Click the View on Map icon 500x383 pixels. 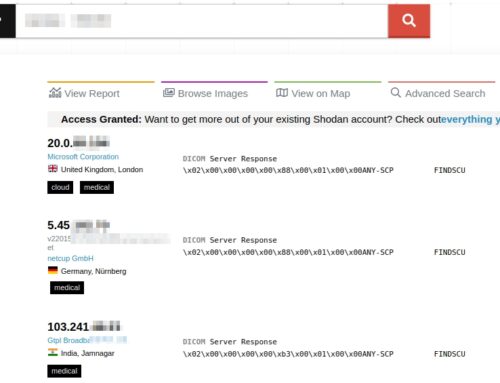[282, 93]
